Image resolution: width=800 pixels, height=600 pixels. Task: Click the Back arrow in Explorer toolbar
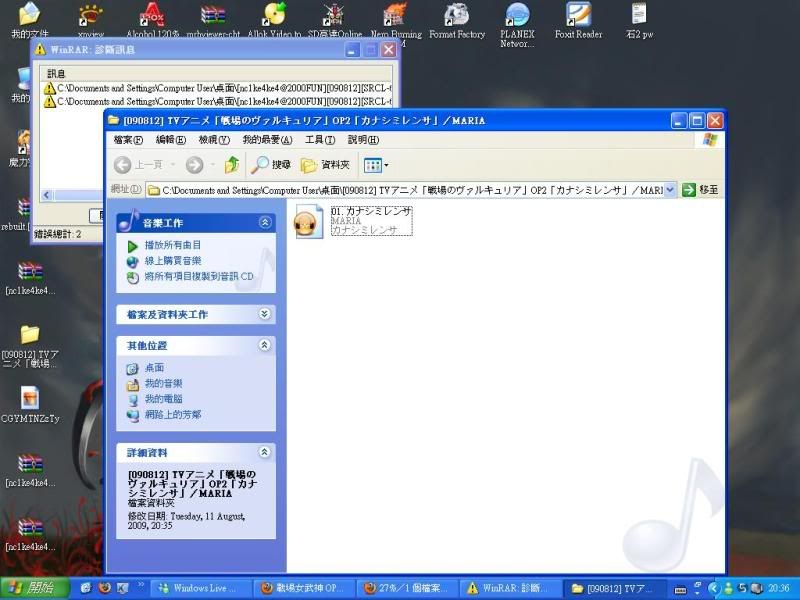click(122, 165)
